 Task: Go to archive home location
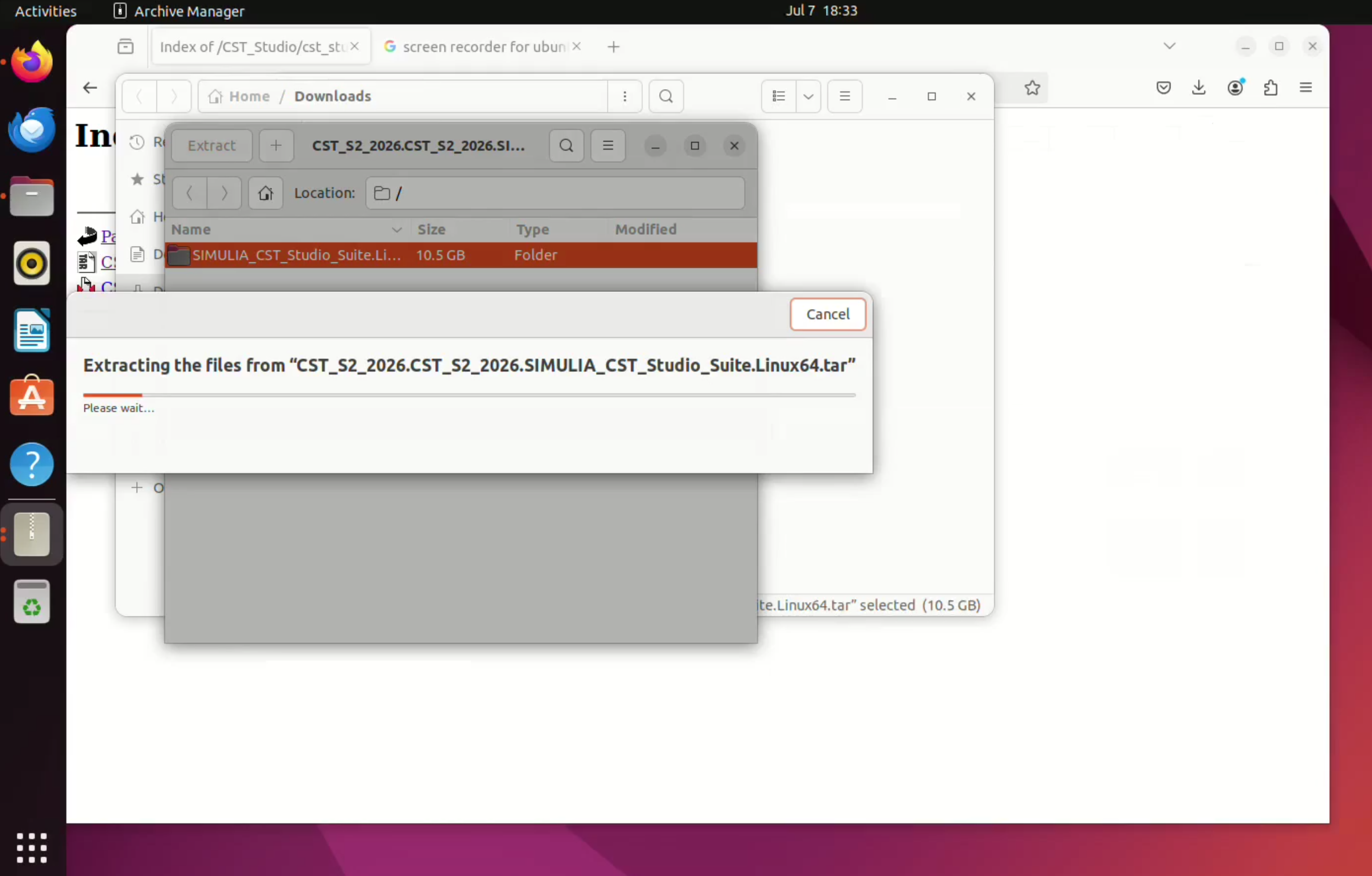point(266,193)
